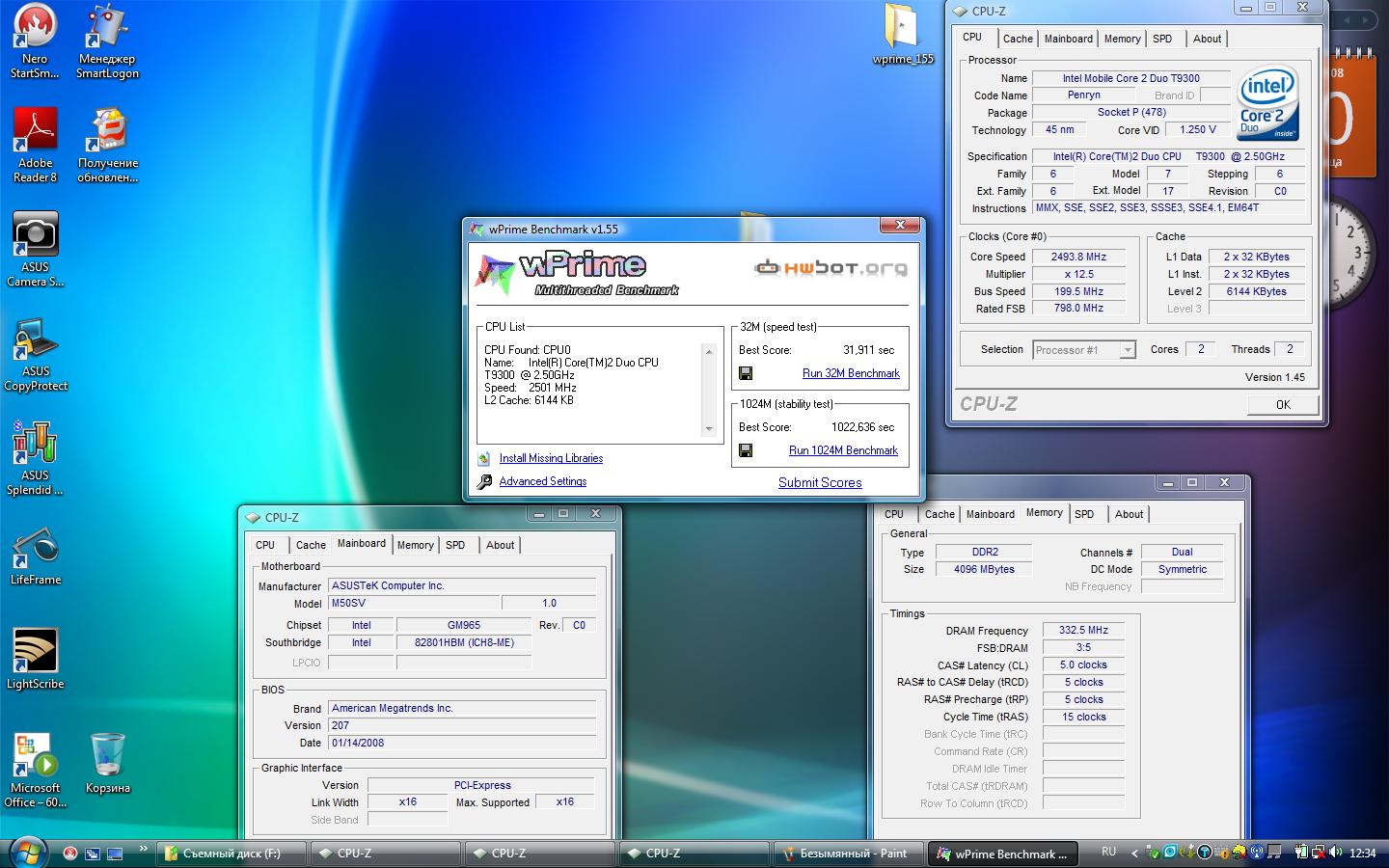Select the LightScribe desktop icon
Image resolution: width=1389 pixels, height=868 pixels.
(x=35, y=660)
